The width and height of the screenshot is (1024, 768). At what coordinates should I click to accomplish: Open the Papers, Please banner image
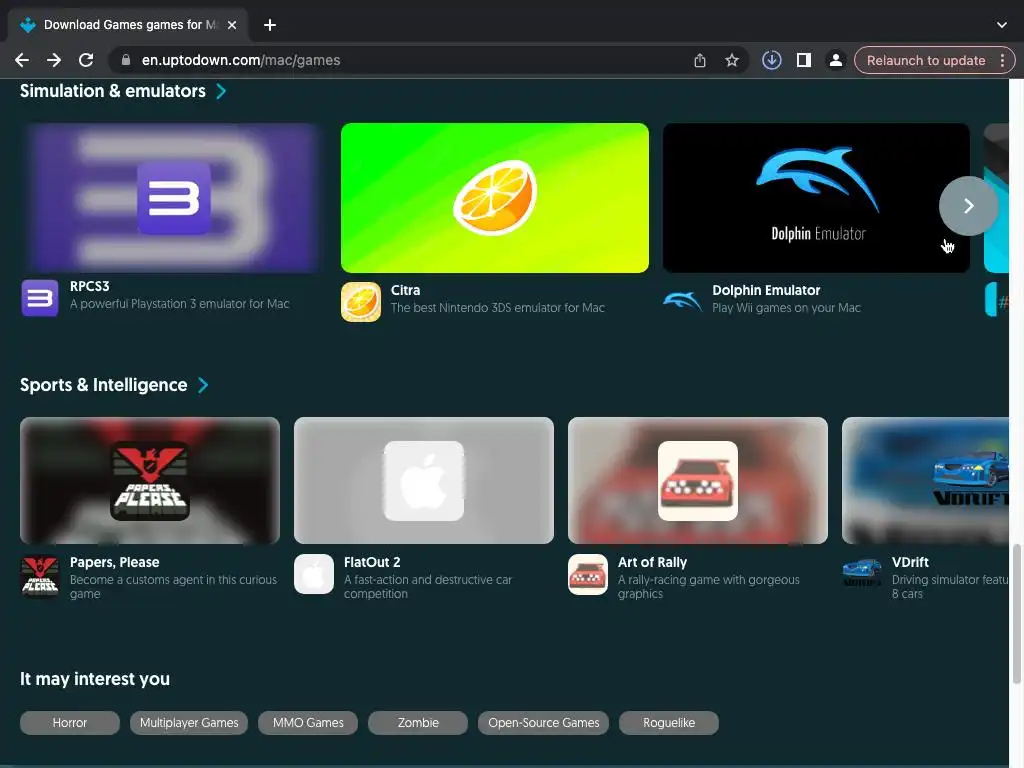point(150,480)
